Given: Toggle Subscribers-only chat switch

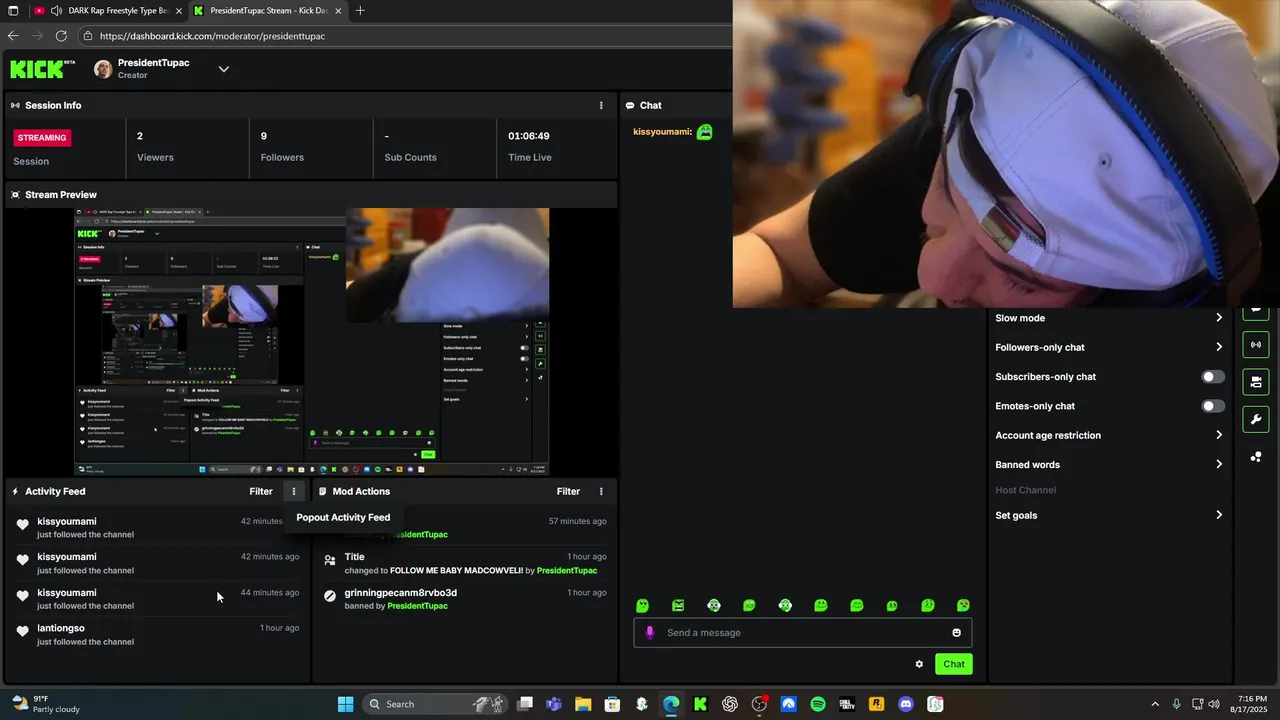Looking at the screenshot, I should tap(1213, 377).
